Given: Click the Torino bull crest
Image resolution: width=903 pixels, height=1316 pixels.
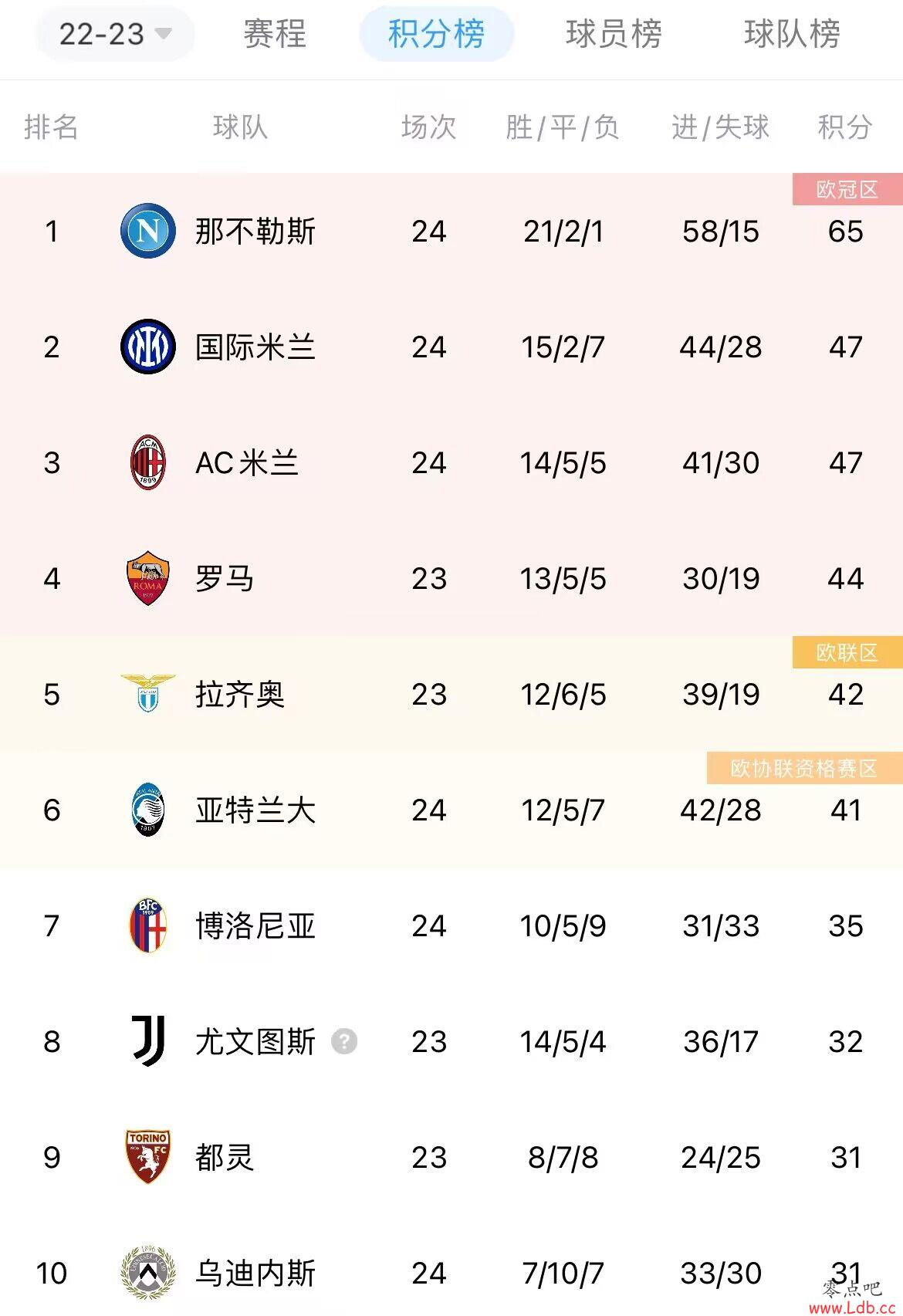Looking at the screenshot, I should [148, 1157].
